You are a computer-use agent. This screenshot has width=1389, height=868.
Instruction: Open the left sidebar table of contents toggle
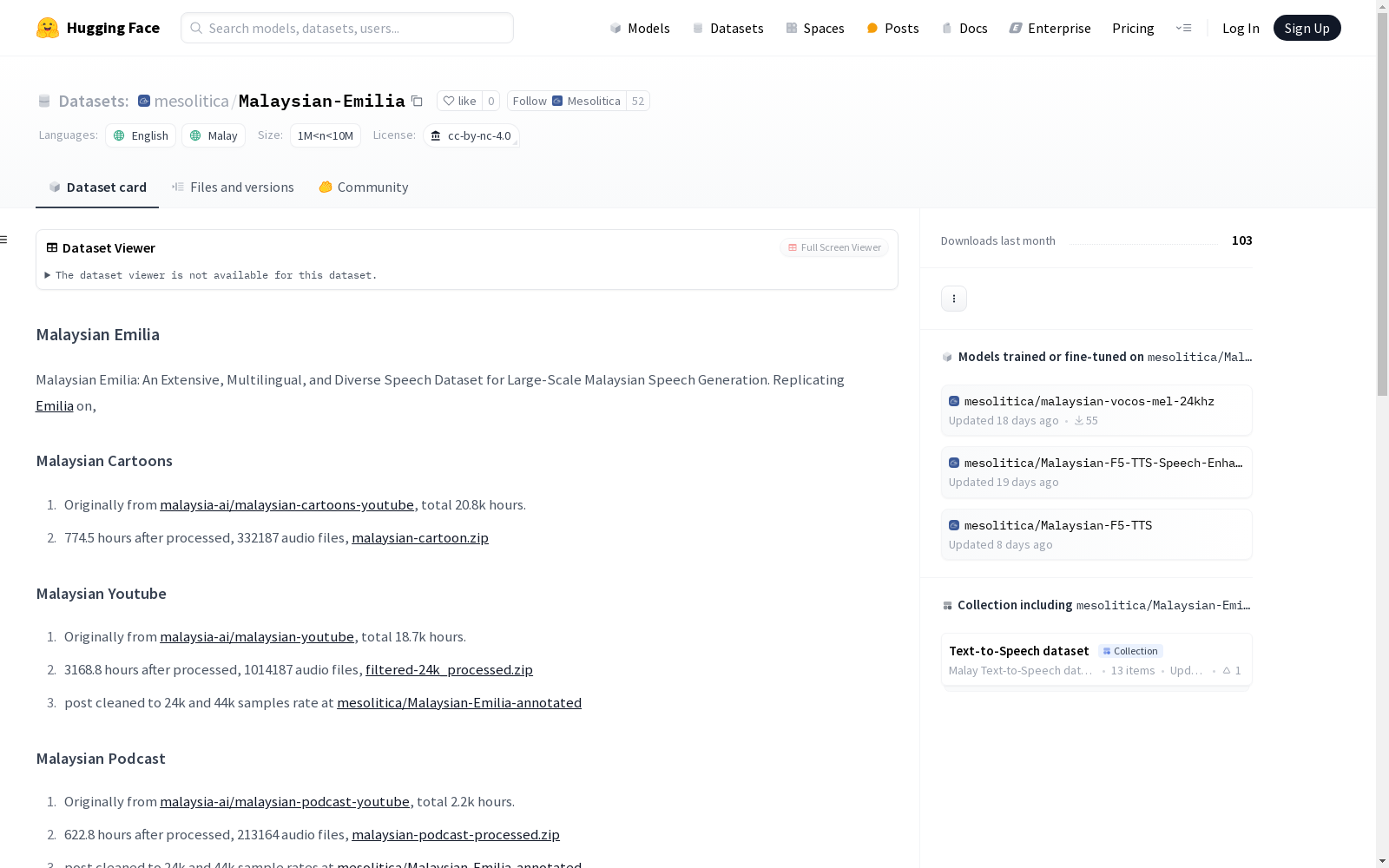4,240
